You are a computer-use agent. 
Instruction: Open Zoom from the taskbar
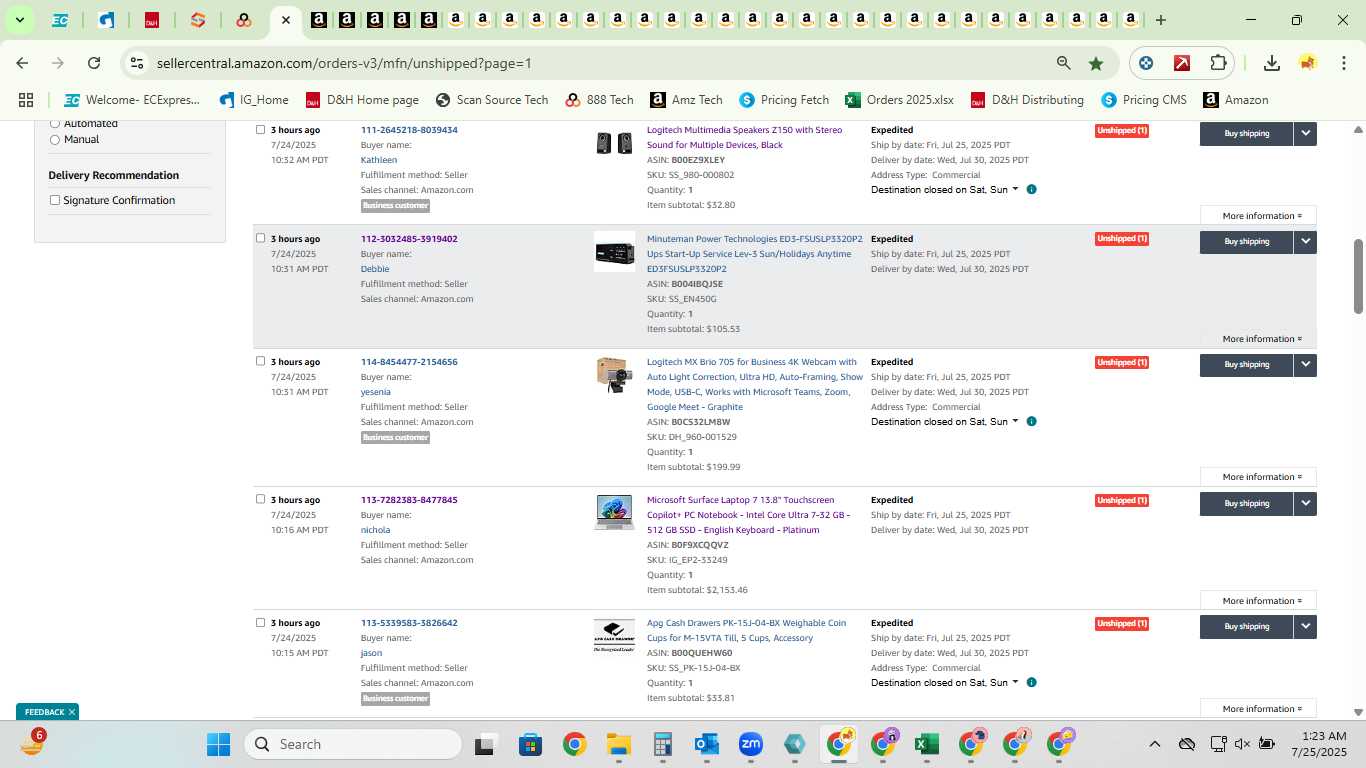751,744
